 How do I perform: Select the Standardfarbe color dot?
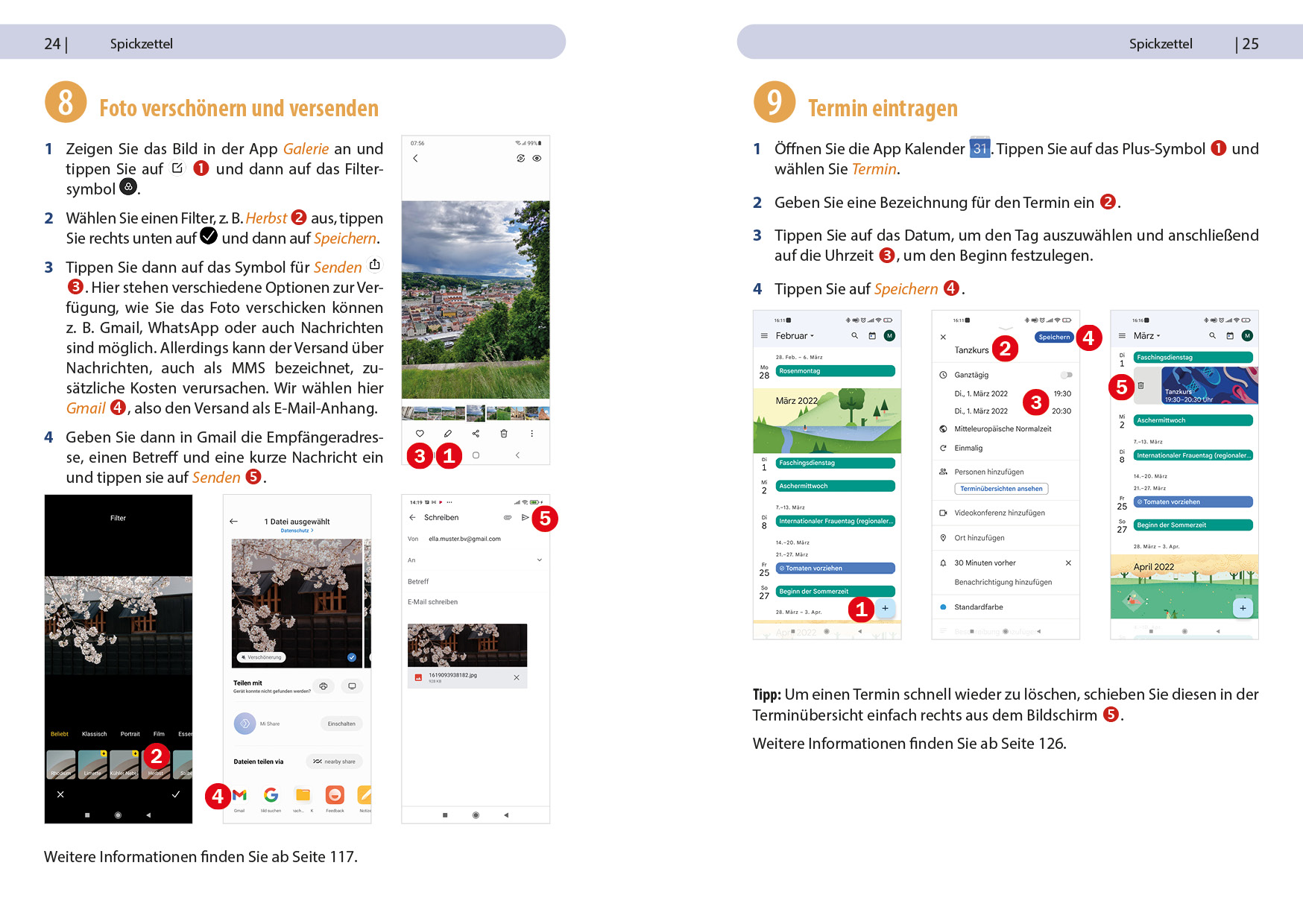(943, 607)
